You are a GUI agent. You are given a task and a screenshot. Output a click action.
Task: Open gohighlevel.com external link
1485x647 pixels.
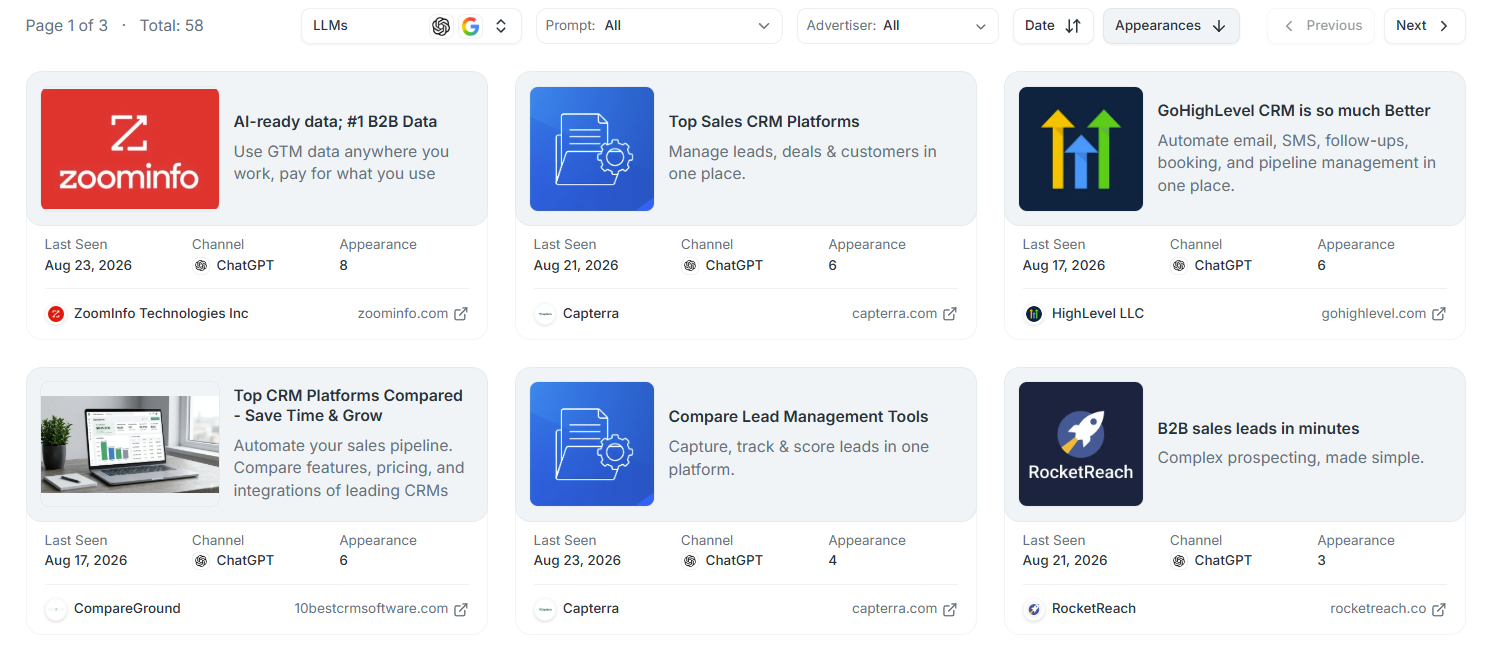point(1383,314)
